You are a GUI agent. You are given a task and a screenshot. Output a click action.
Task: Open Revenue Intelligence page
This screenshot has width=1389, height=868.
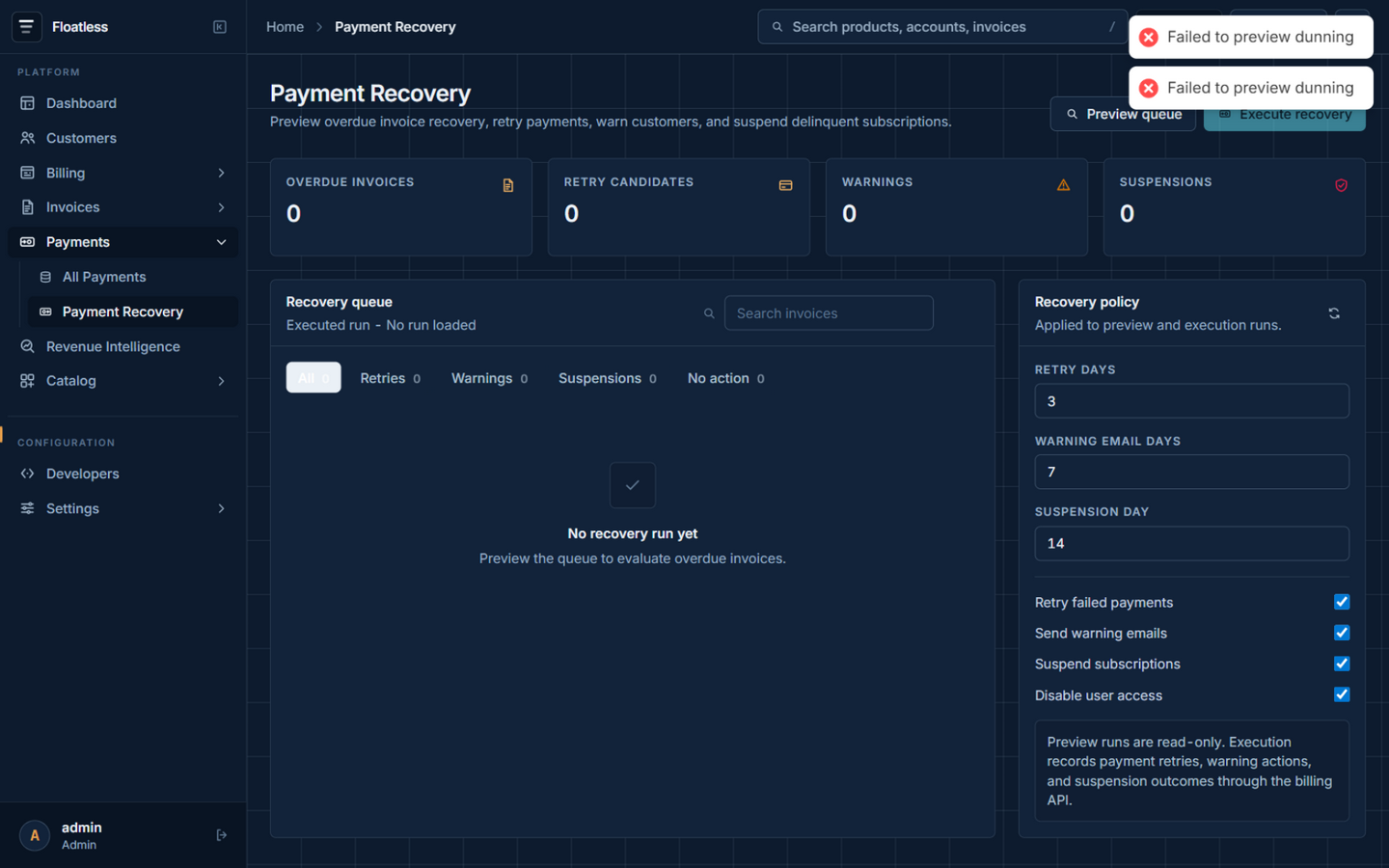click(x=123, y=346)
